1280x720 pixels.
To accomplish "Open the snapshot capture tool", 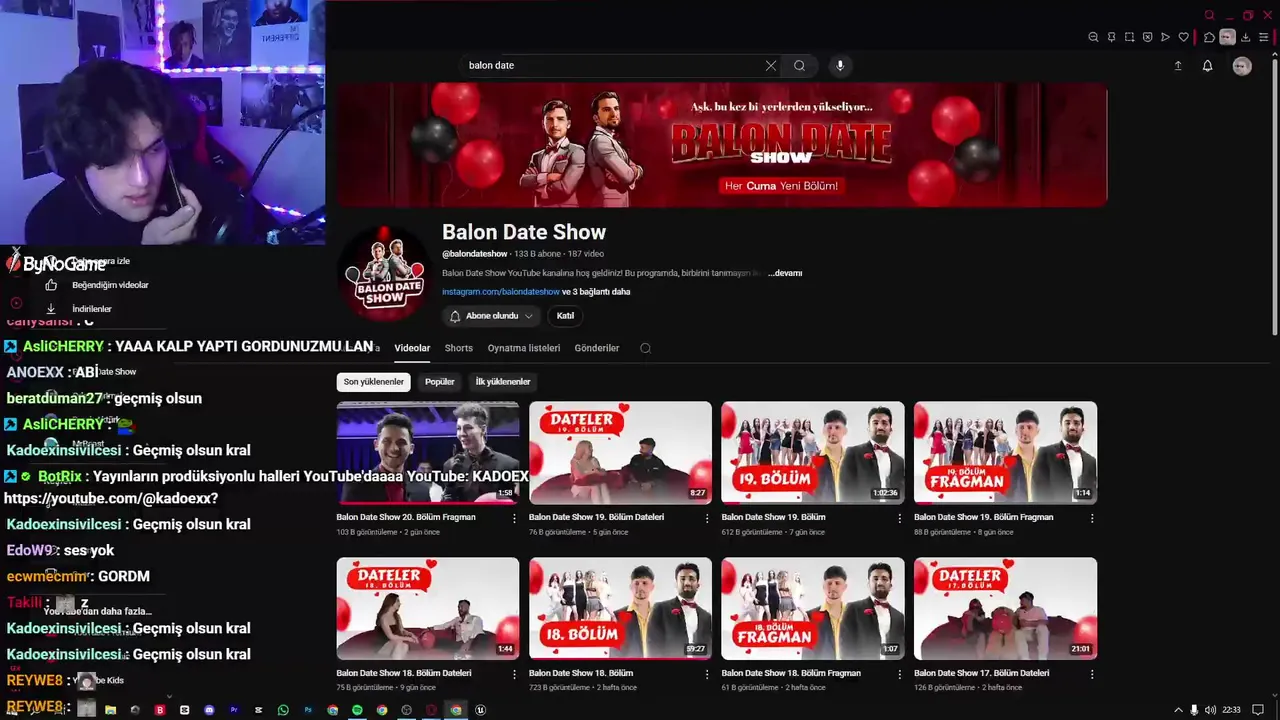I will (x=1129, y=37).
